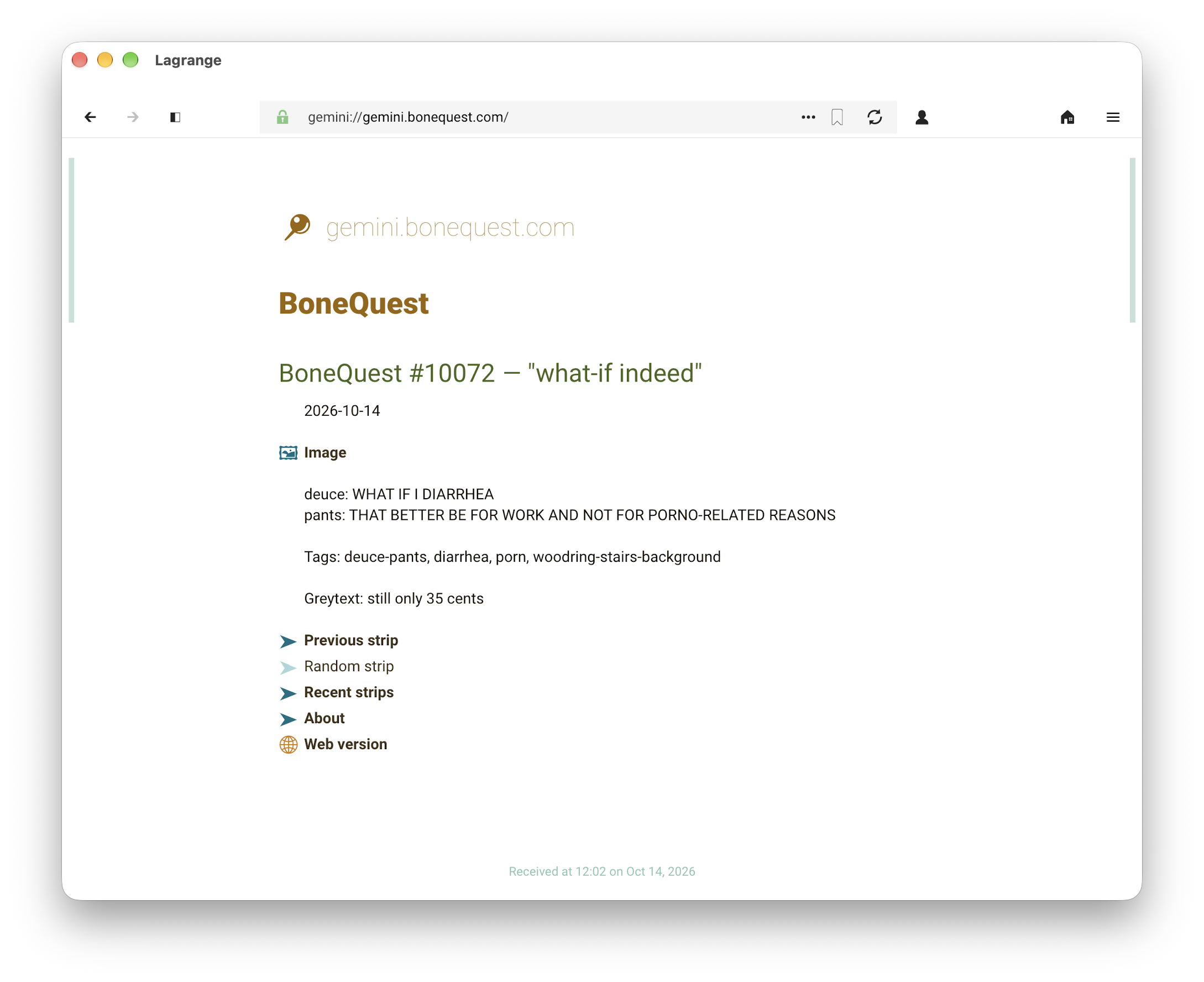Open the Recent strips link

pos(349,692)
